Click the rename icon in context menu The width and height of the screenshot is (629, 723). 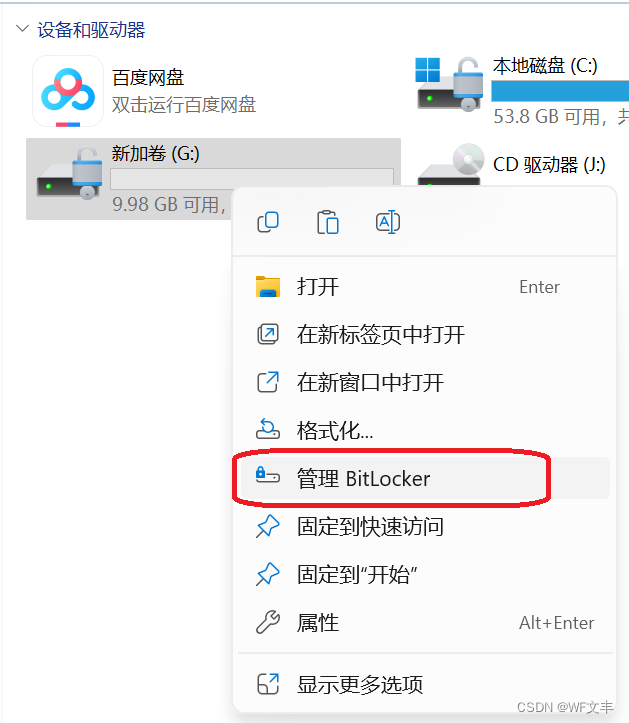click(x=388, y=222)
